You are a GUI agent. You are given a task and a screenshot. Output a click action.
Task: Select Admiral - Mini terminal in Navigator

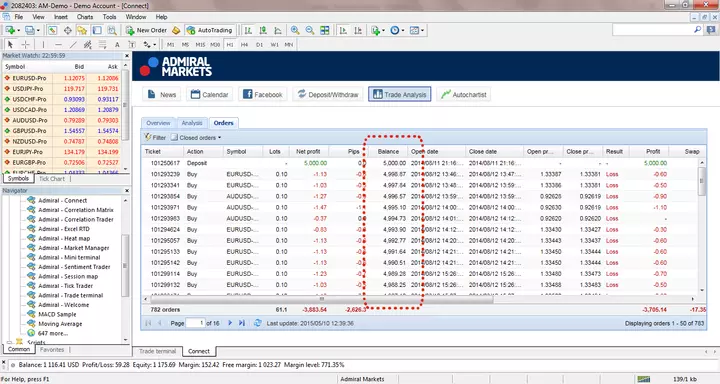(69, 257)
